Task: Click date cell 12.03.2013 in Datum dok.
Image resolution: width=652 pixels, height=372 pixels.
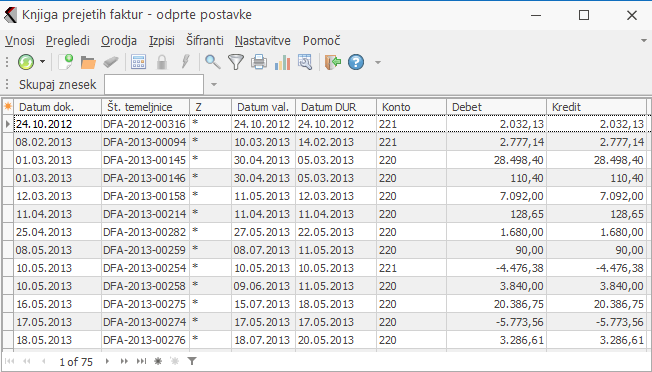Action: (57, 196)
